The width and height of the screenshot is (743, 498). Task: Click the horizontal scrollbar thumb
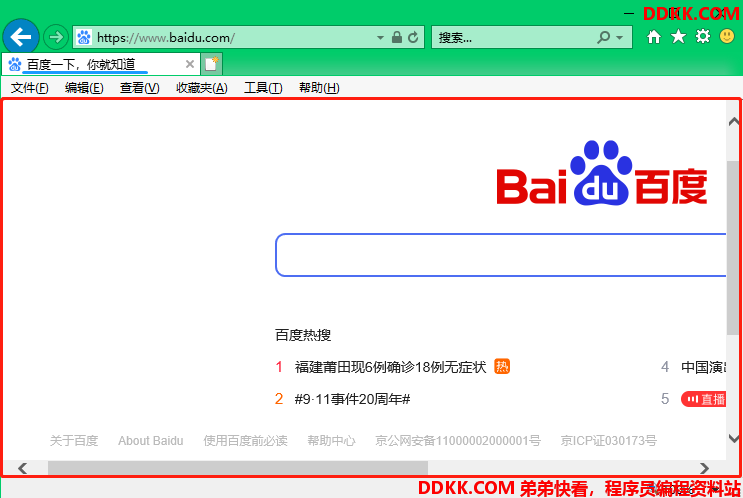[x=238, y=468]
